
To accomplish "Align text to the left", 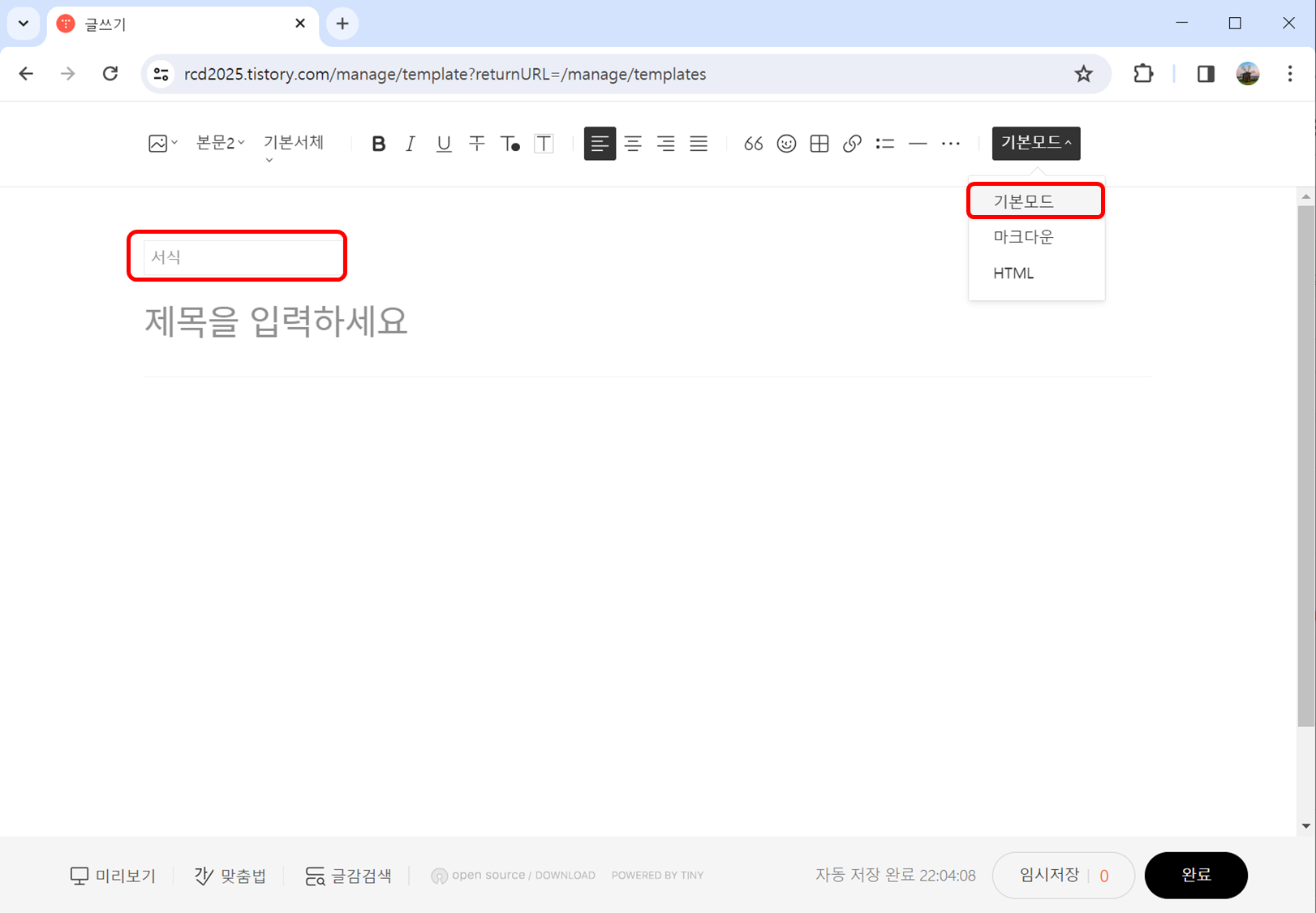I will 600,144.
